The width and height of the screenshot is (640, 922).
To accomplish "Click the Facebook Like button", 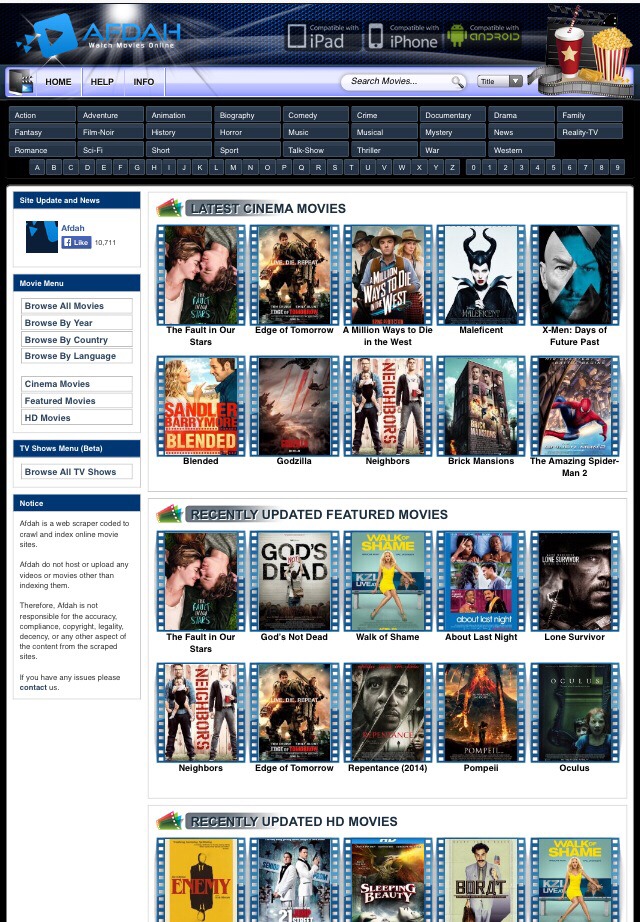I will (x=76, y=242).
